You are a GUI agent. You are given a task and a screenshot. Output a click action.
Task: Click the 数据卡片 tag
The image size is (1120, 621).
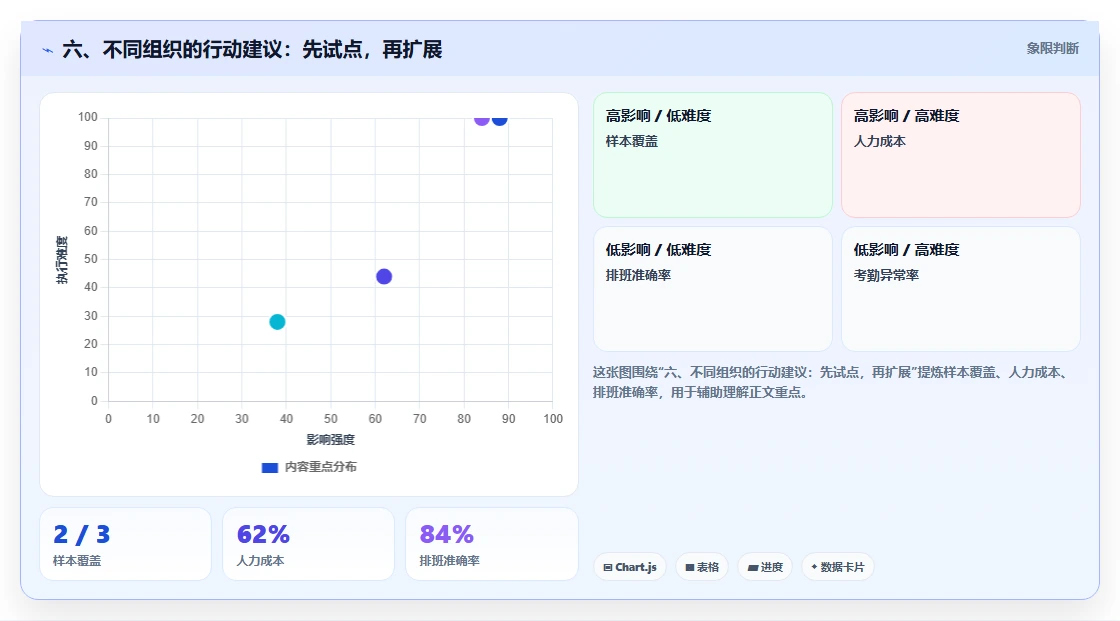click(837, 567)
